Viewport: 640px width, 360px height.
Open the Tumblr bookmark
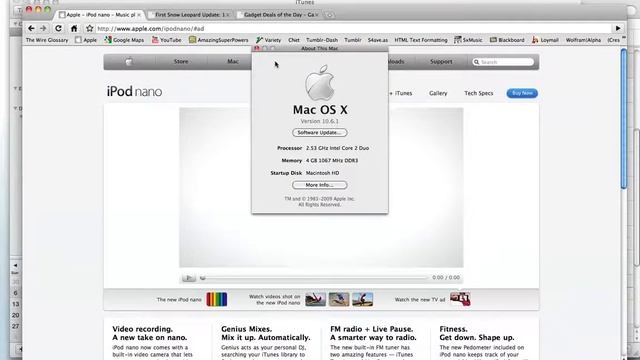tap(353, 40)
